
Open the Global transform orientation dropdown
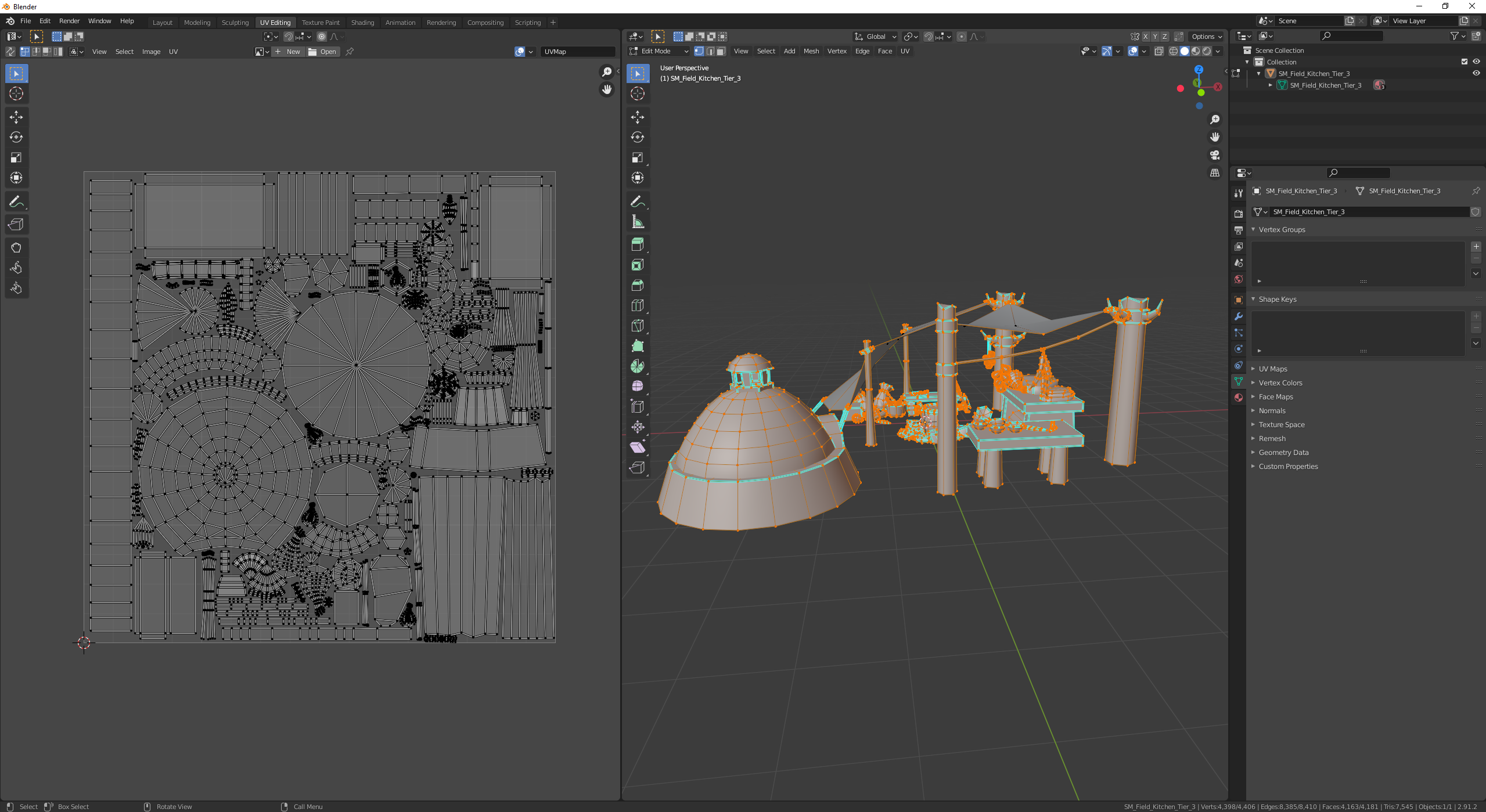coord(875,37)
